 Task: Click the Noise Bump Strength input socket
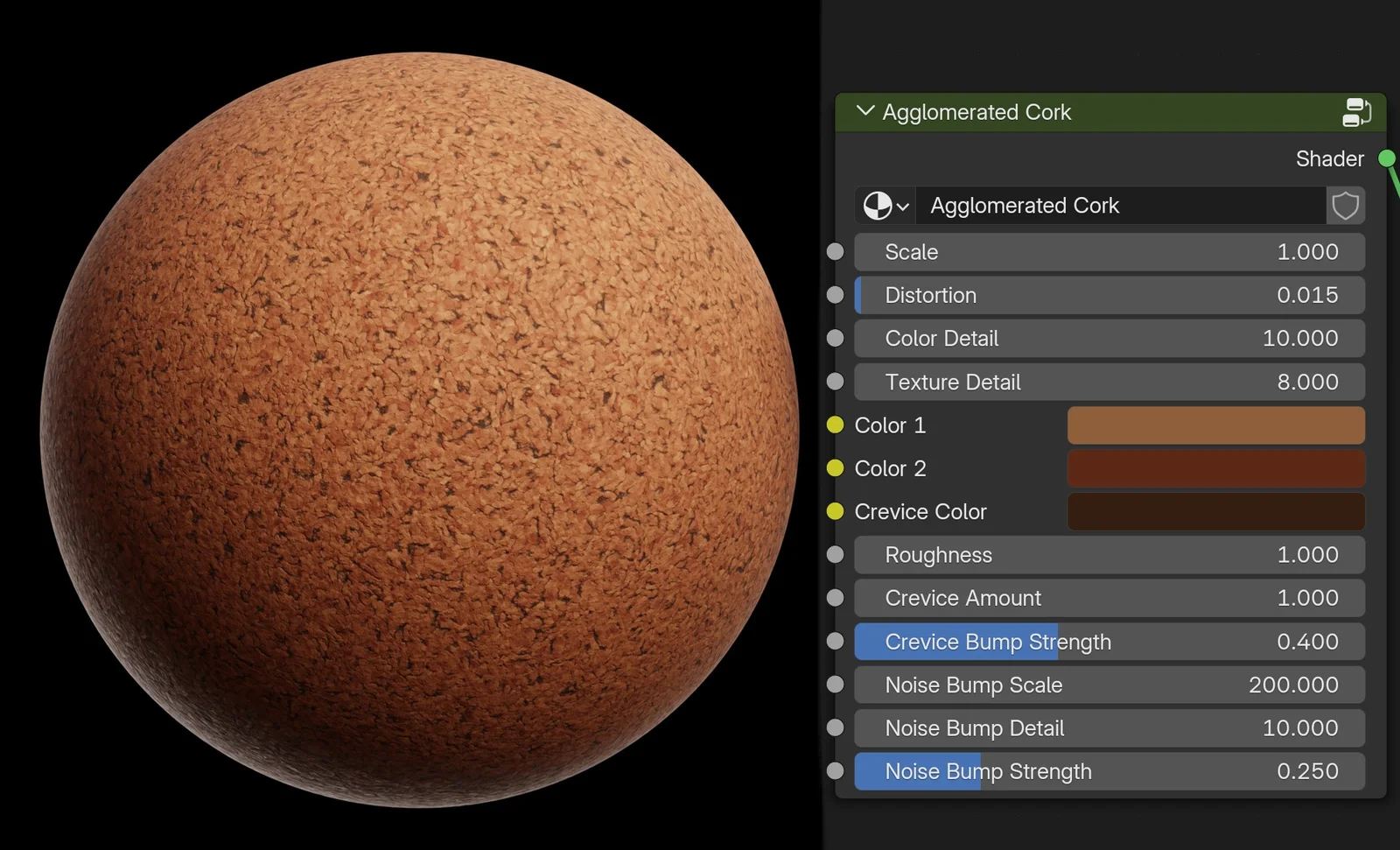[834, 771]
